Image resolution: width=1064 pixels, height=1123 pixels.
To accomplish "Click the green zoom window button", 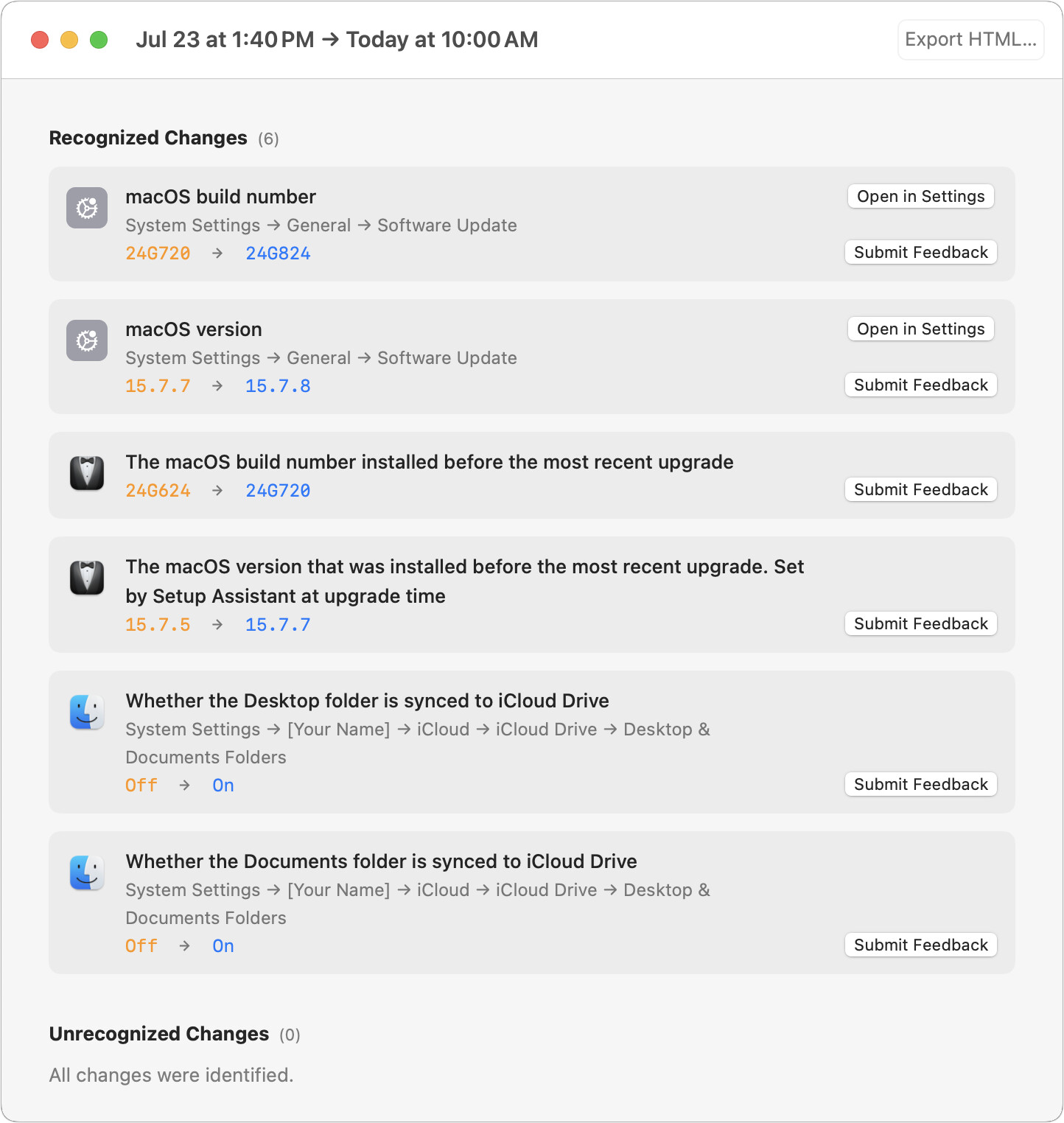I will click(x=99, y=40).
